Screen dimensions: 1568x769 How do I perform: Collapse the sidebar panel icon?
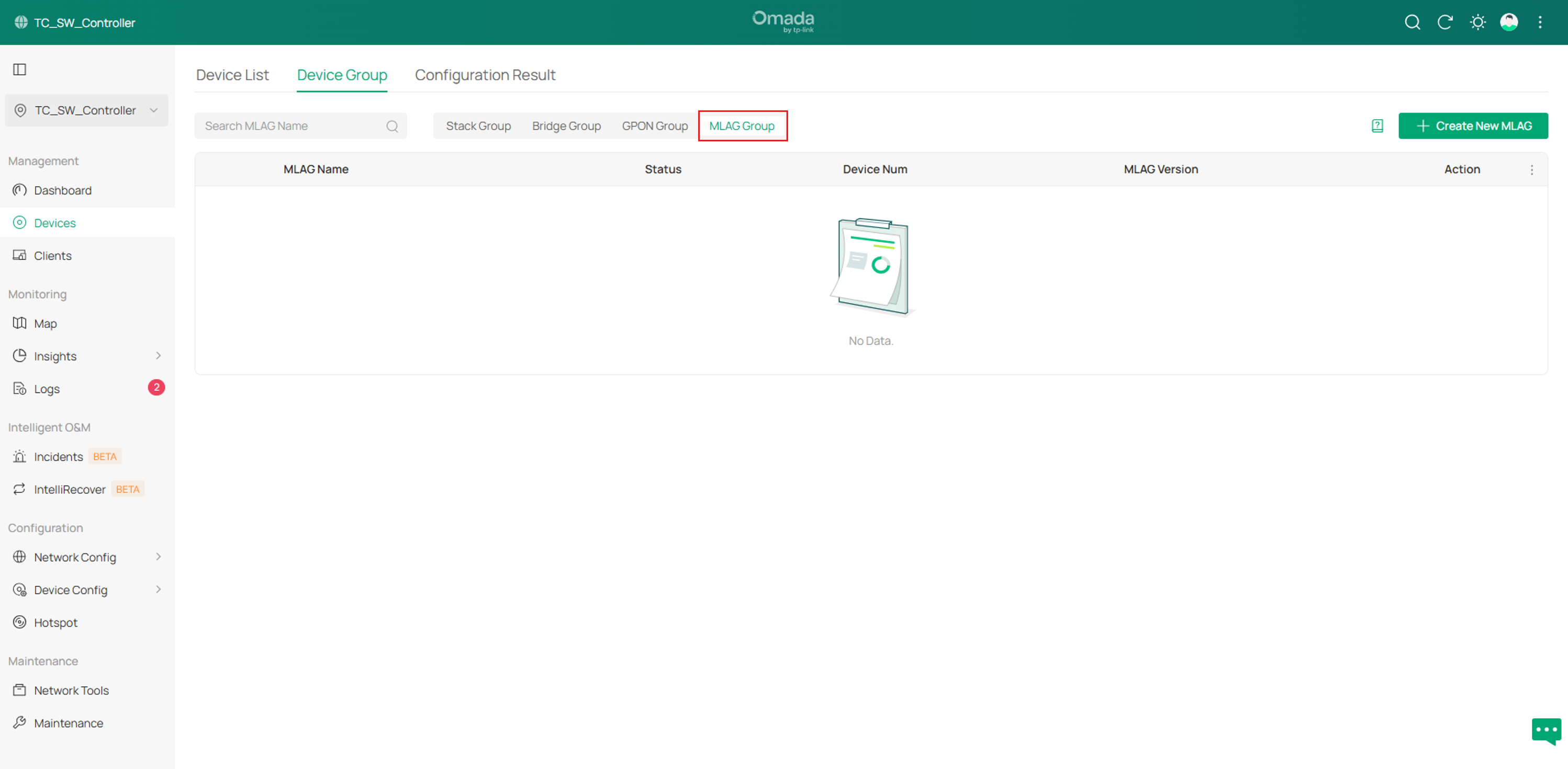[19, 70]
